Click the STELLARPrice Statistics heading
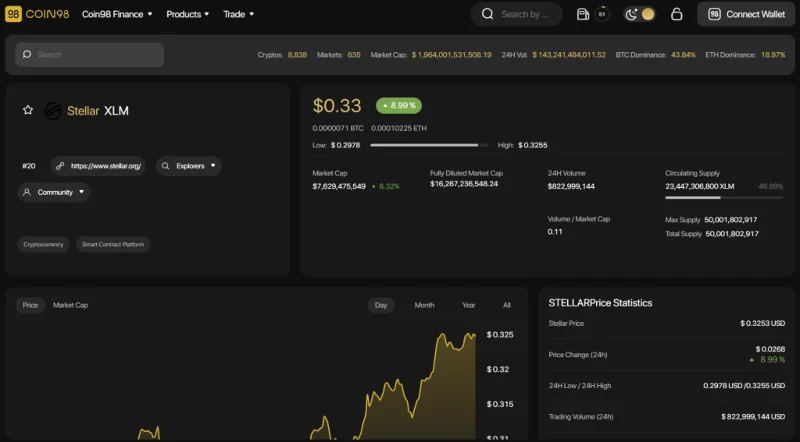This screenshot has height=442, width=800. (600, 303)
